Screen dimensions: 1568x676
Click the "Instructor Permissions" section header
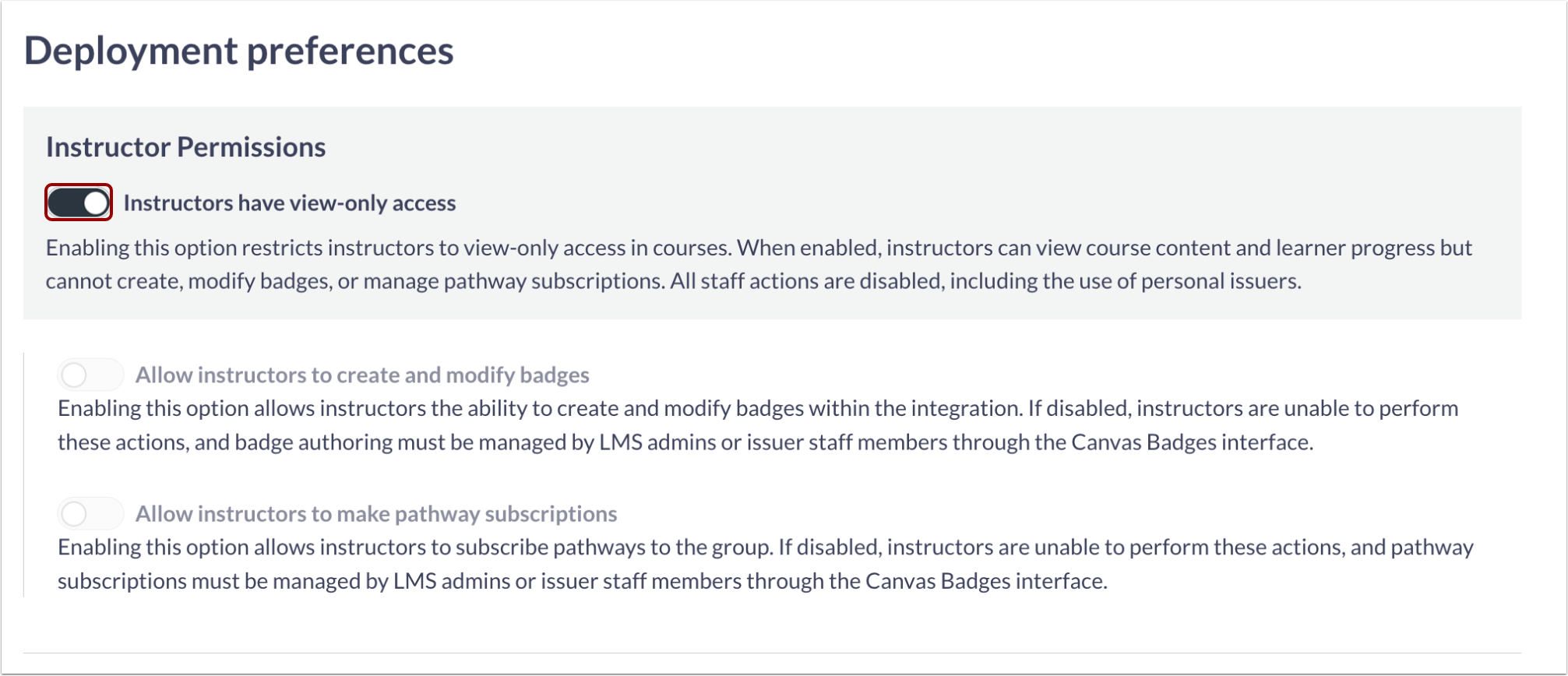click(185, 147)
